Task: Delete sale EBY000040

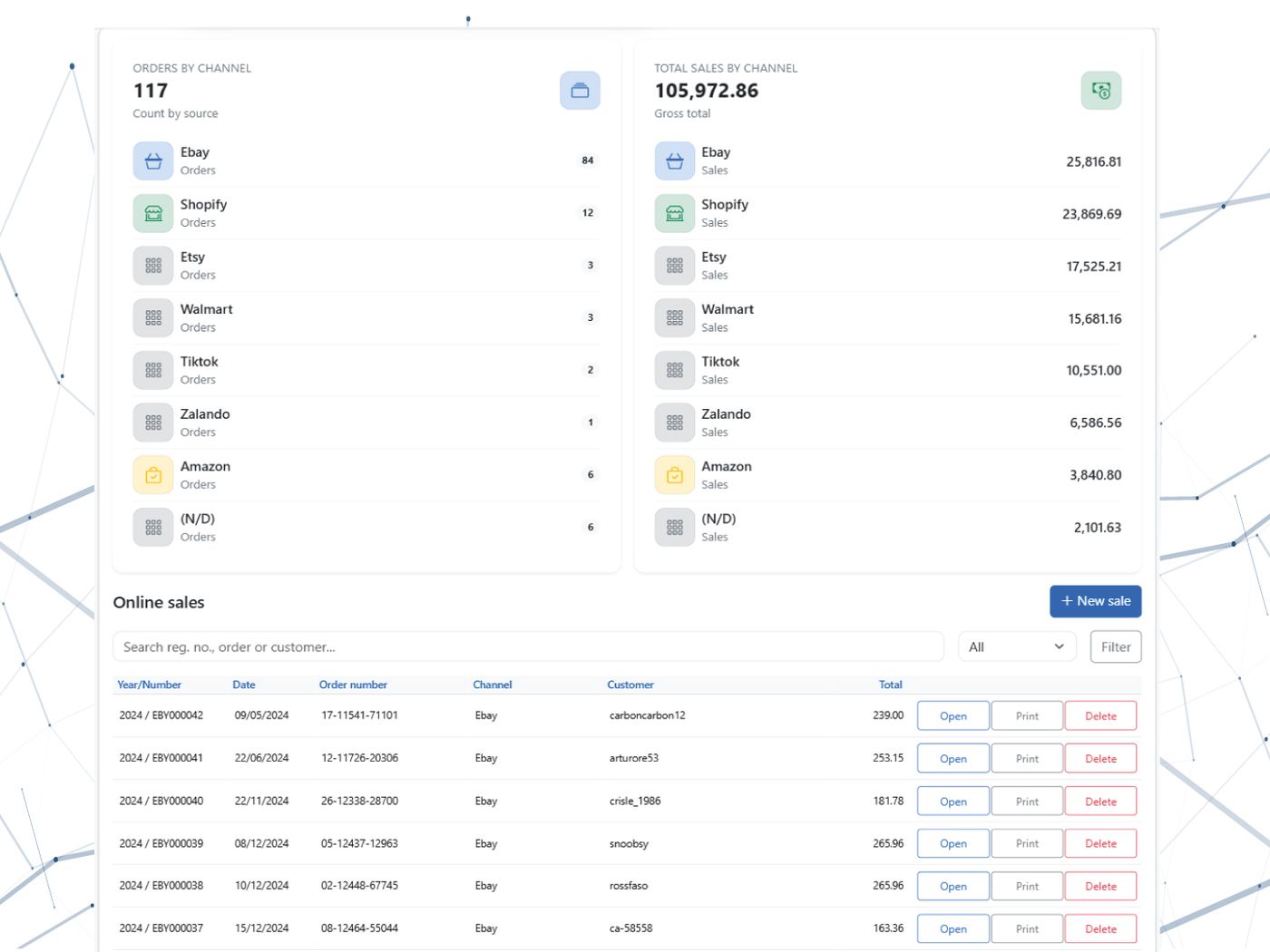Action: [1100, 801]
